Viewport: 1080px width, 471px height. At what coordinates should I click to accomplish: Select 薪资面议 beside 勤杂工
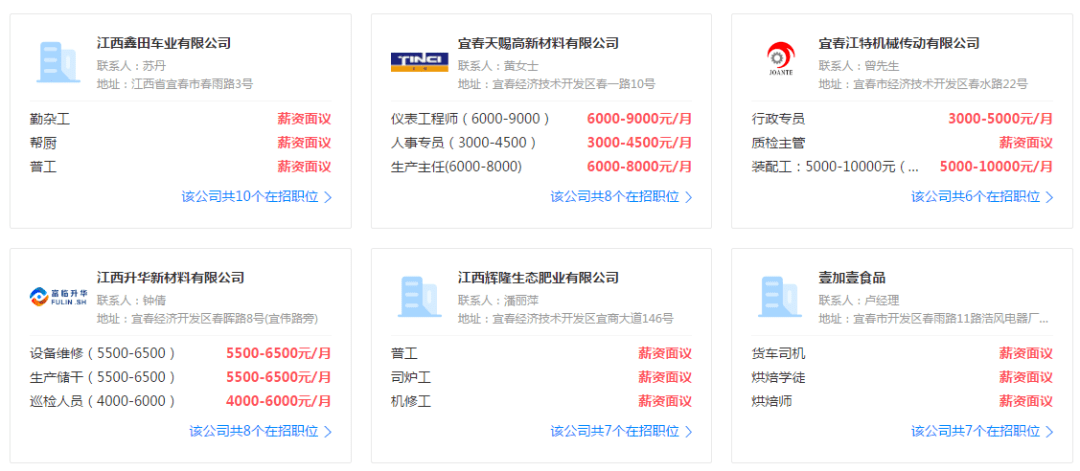(304, 120)
